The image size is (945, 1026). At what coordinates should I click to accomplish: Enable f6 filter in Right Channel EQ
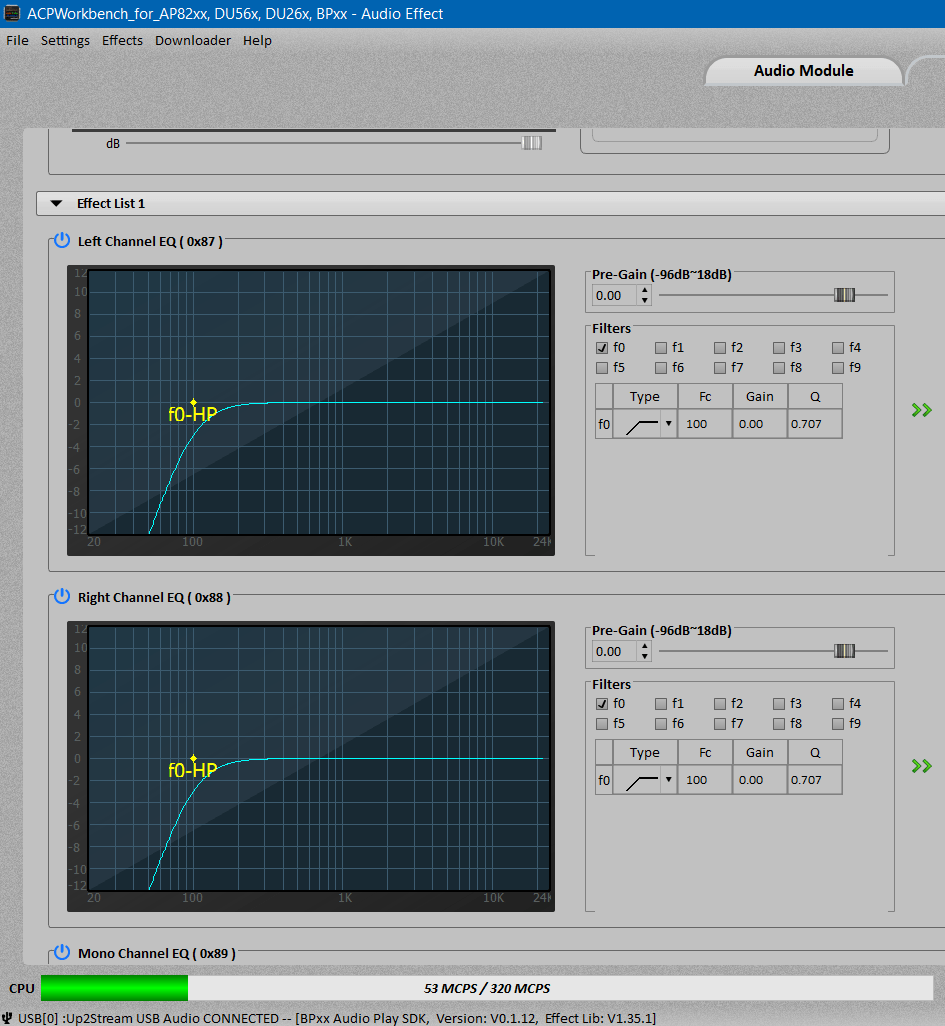661,724
